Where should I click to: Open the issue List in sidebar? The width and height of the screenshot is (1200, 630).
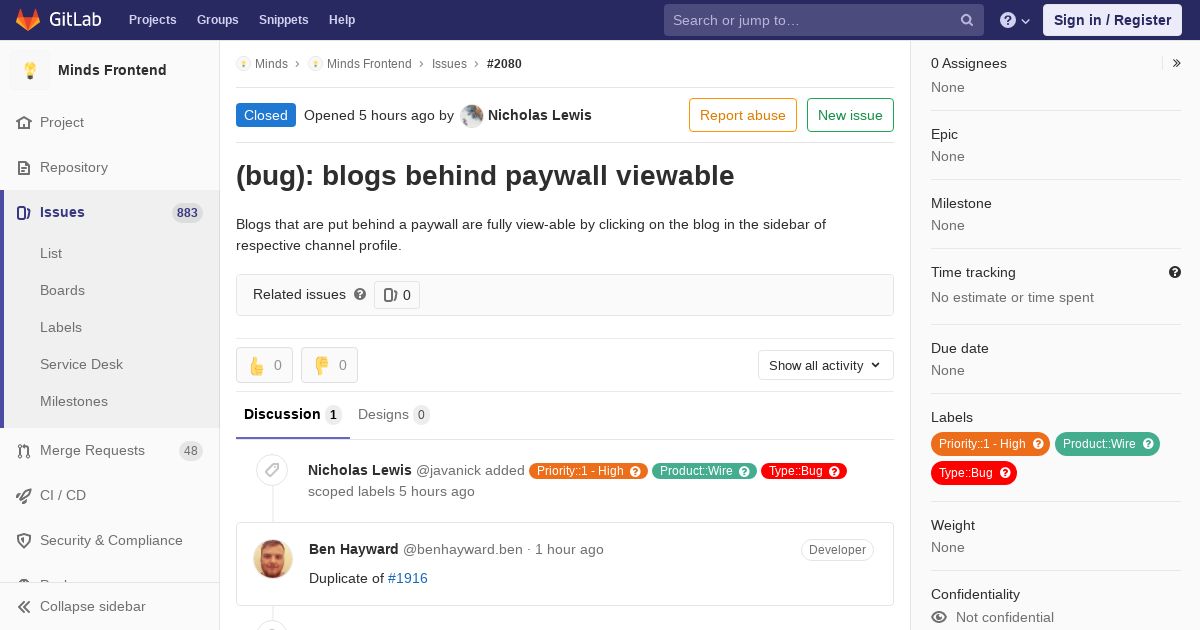[51, 253]
